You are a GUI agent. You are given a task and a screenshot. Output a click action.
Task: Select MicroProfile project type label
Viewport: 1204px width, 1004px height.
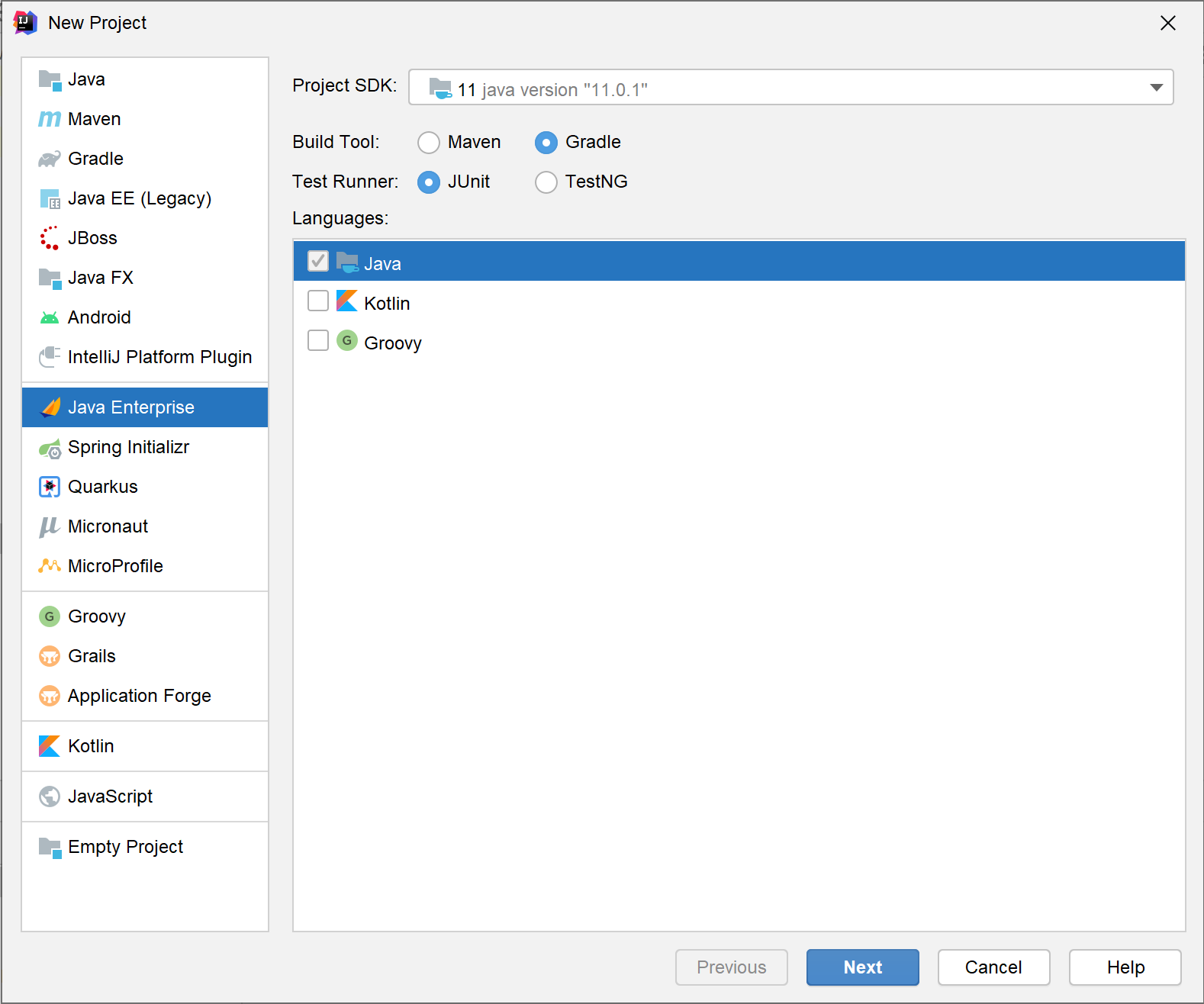coord(115,566)
